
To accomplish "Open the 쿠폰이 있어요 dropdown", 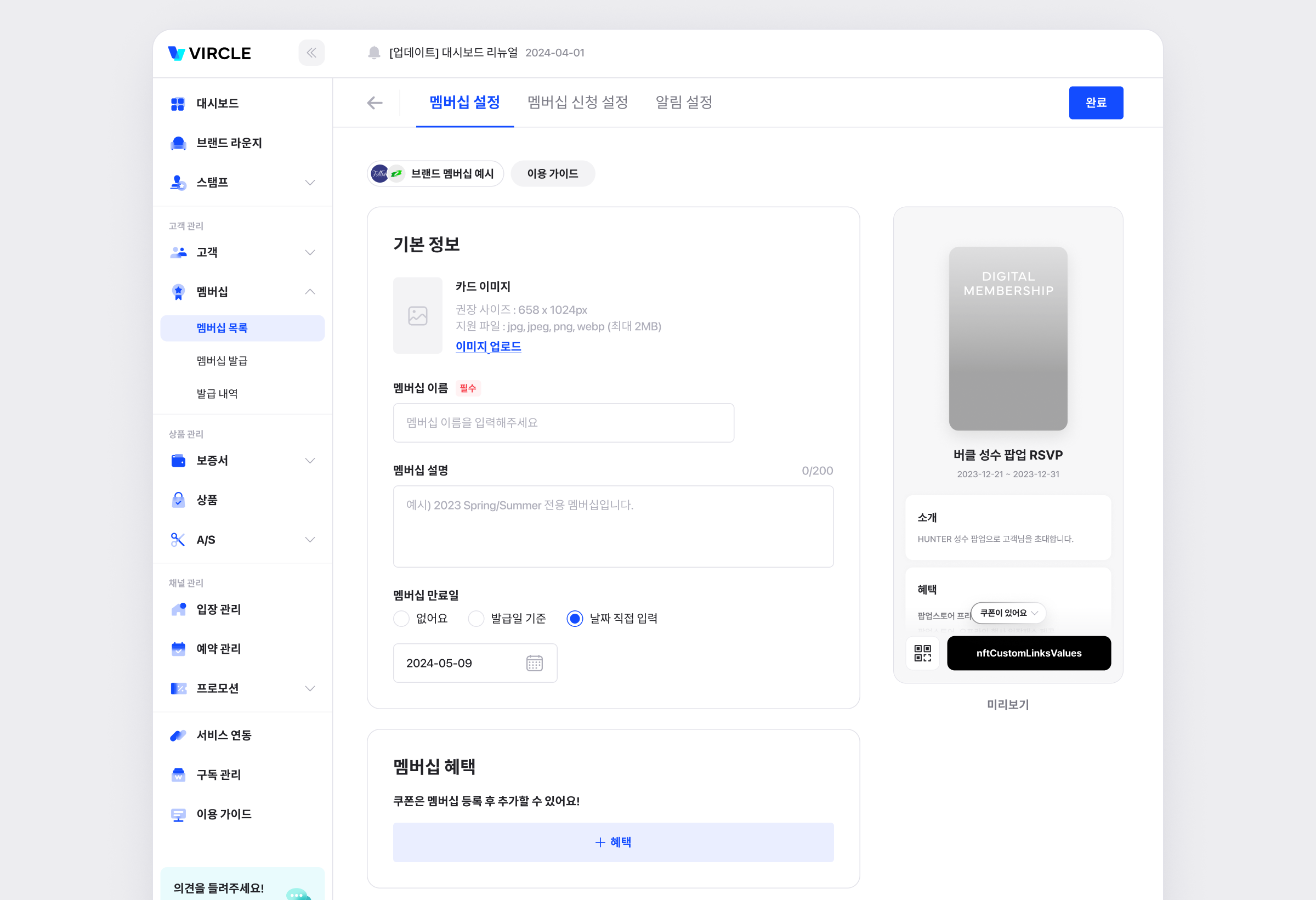I will click(1008, 613).
